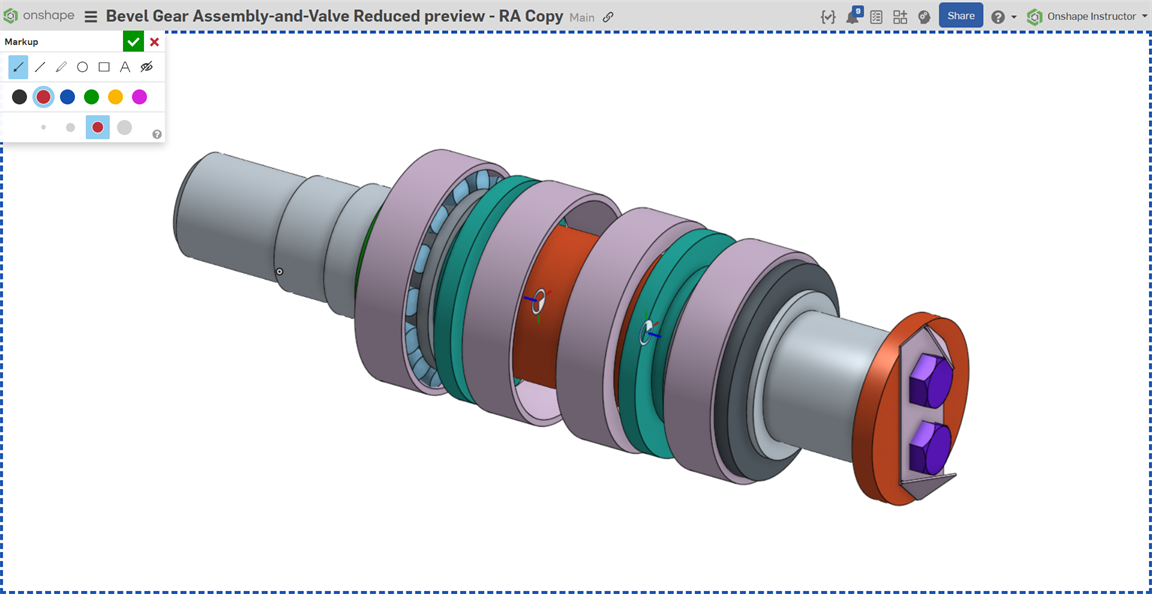Expand the help menu dropdown arrow
The image size is (1152, 594).
click(x=1014, y=17)
